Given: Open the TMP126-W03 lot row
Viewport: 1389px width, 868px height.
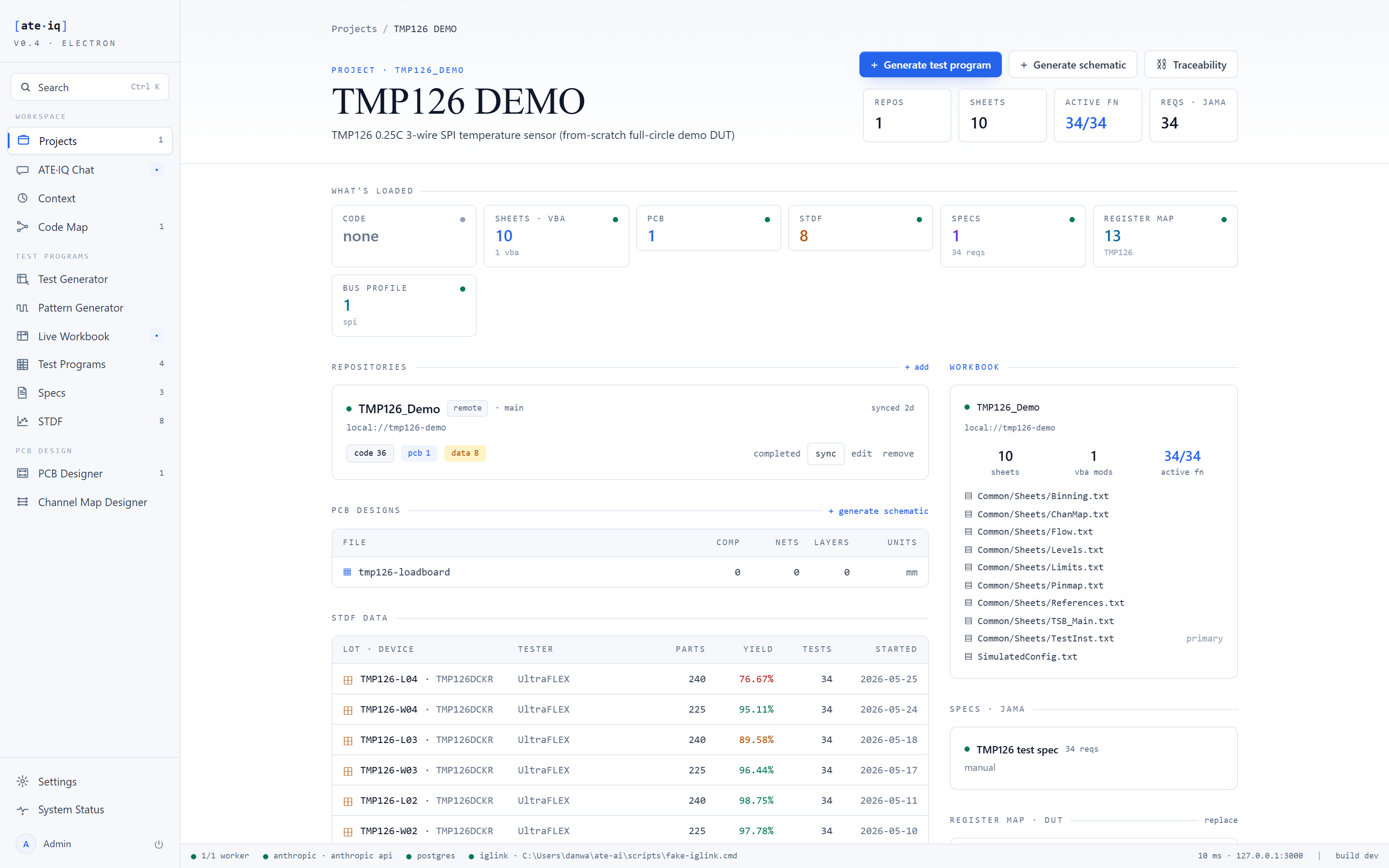Looking at the screenshot, I should pos(630,770).
